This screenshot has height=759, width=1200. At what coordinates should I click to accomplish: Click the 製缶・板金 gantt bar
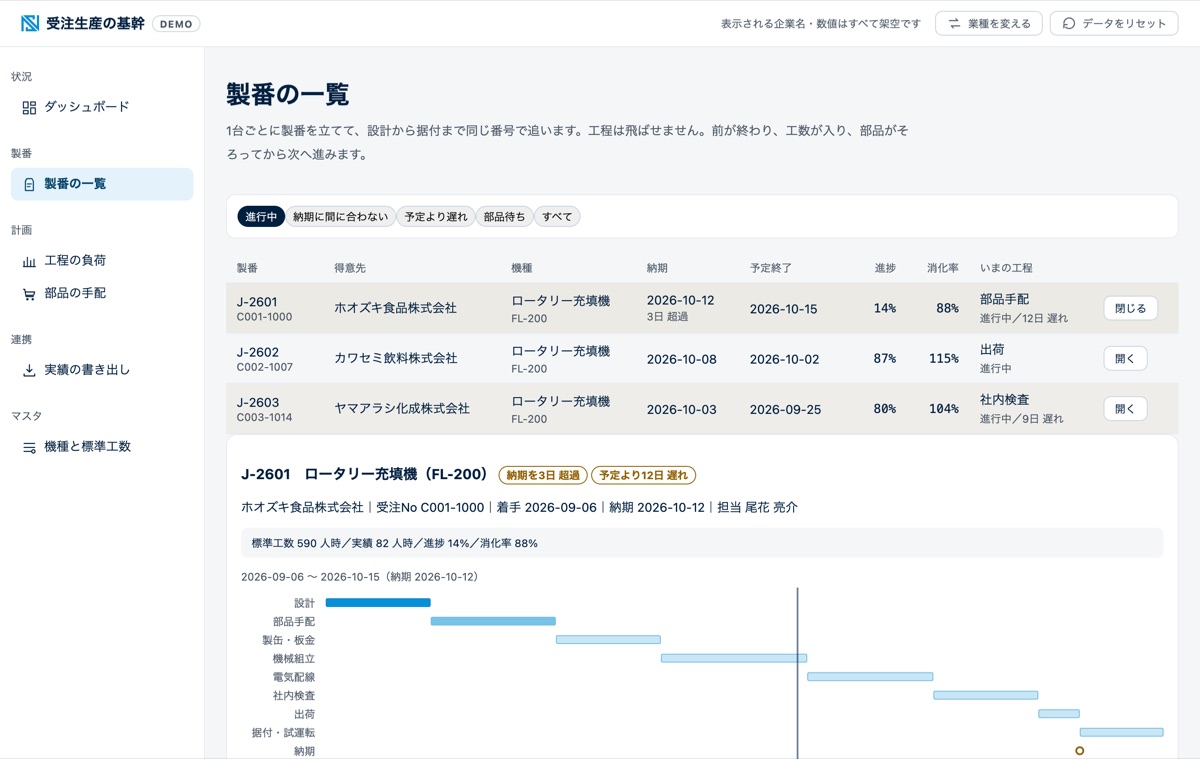[x=608, y=640]
